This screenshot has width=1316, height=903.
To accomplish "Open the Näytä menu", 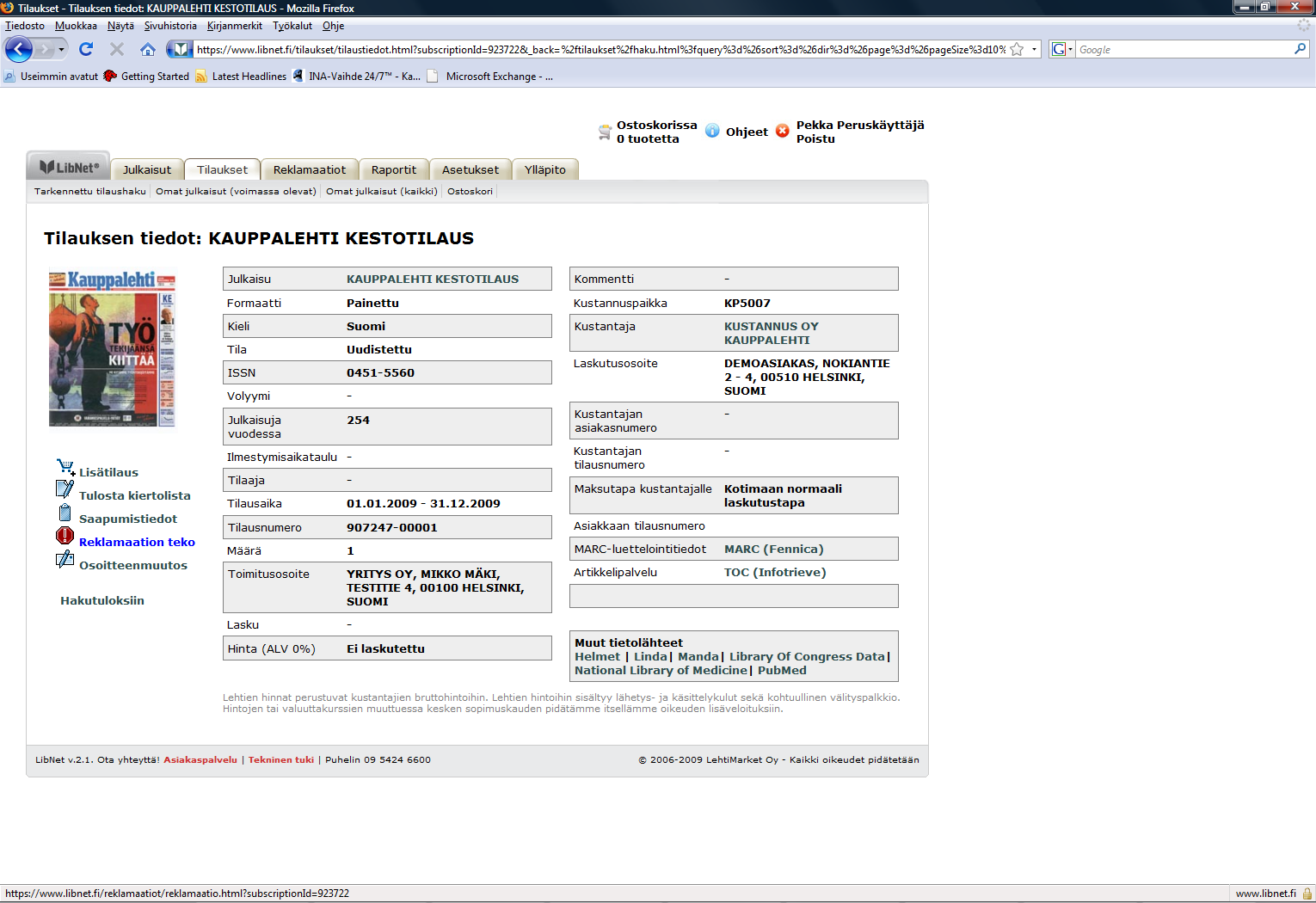I will coord(120,26).
